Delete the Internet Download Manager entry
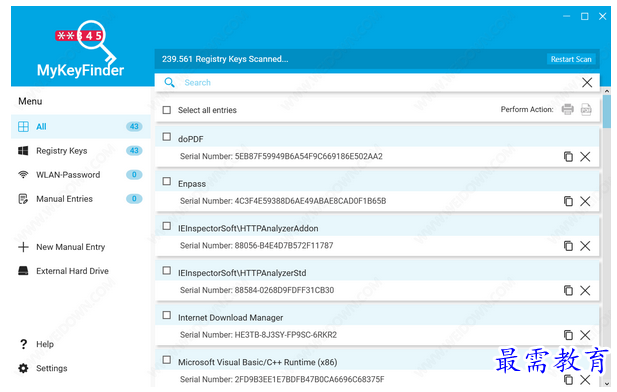 pyautogui.click(x=585, y=335)
